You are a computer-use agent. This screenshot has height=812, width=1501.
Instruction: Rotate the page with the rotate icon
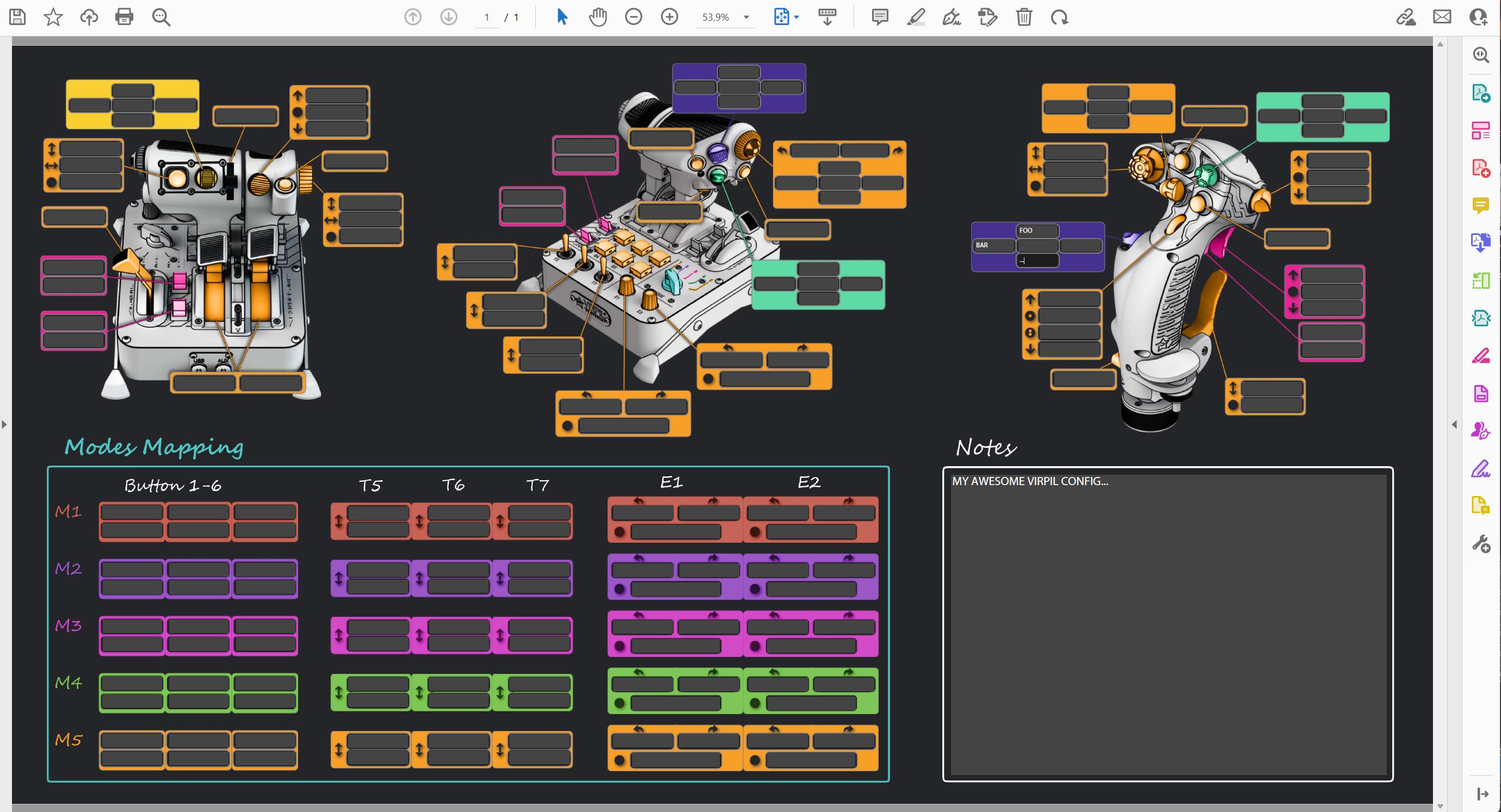tap(1059, 17)
